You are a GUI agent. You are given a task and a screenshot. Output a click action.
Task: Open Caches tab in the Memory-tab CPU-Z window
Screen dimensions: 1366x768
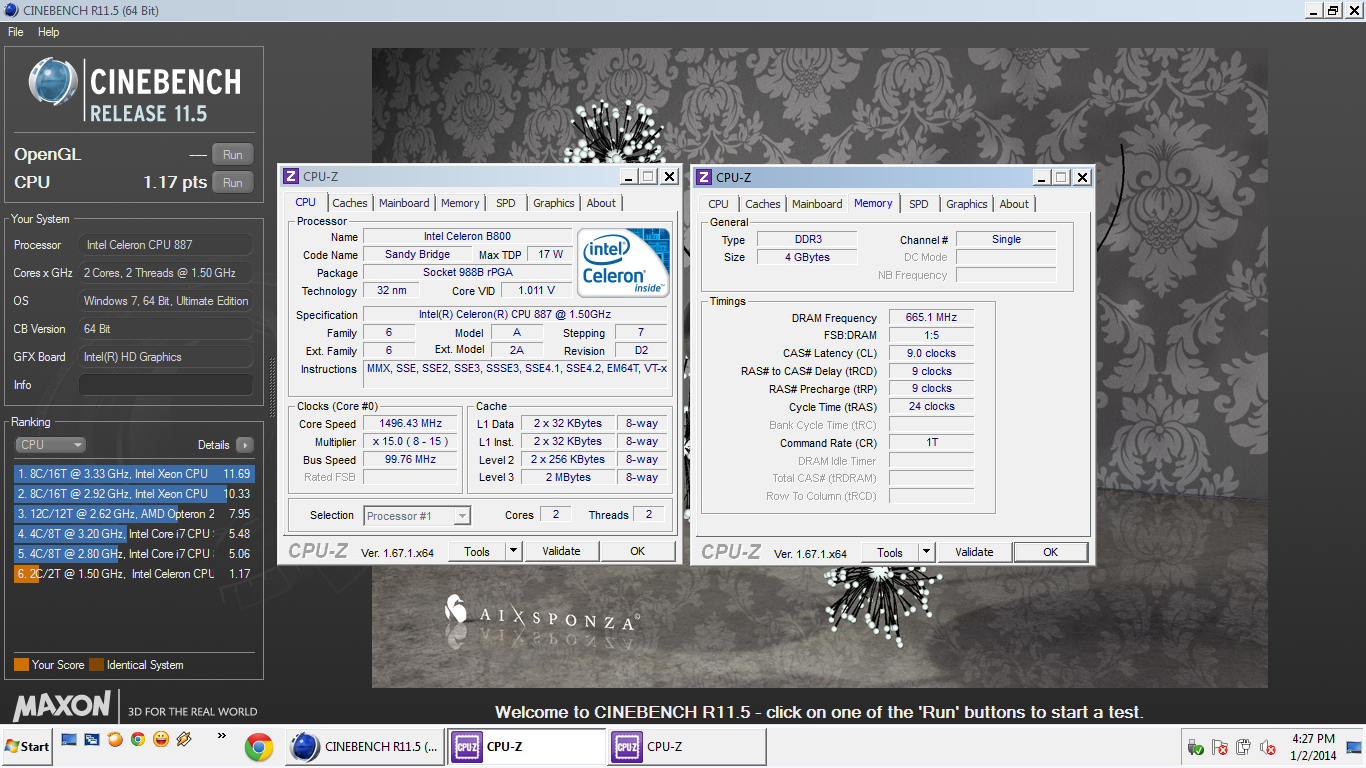tap(763, 204)
